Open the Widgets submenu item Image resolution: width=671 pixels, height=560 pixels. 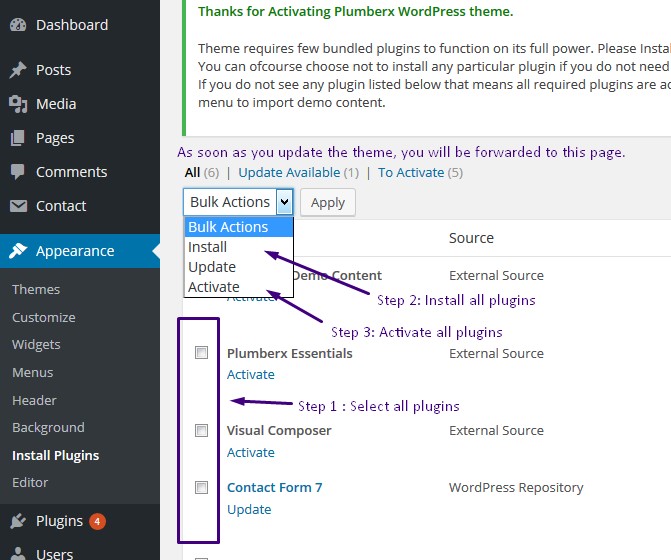pyautogui.click(x=36, y=344)
